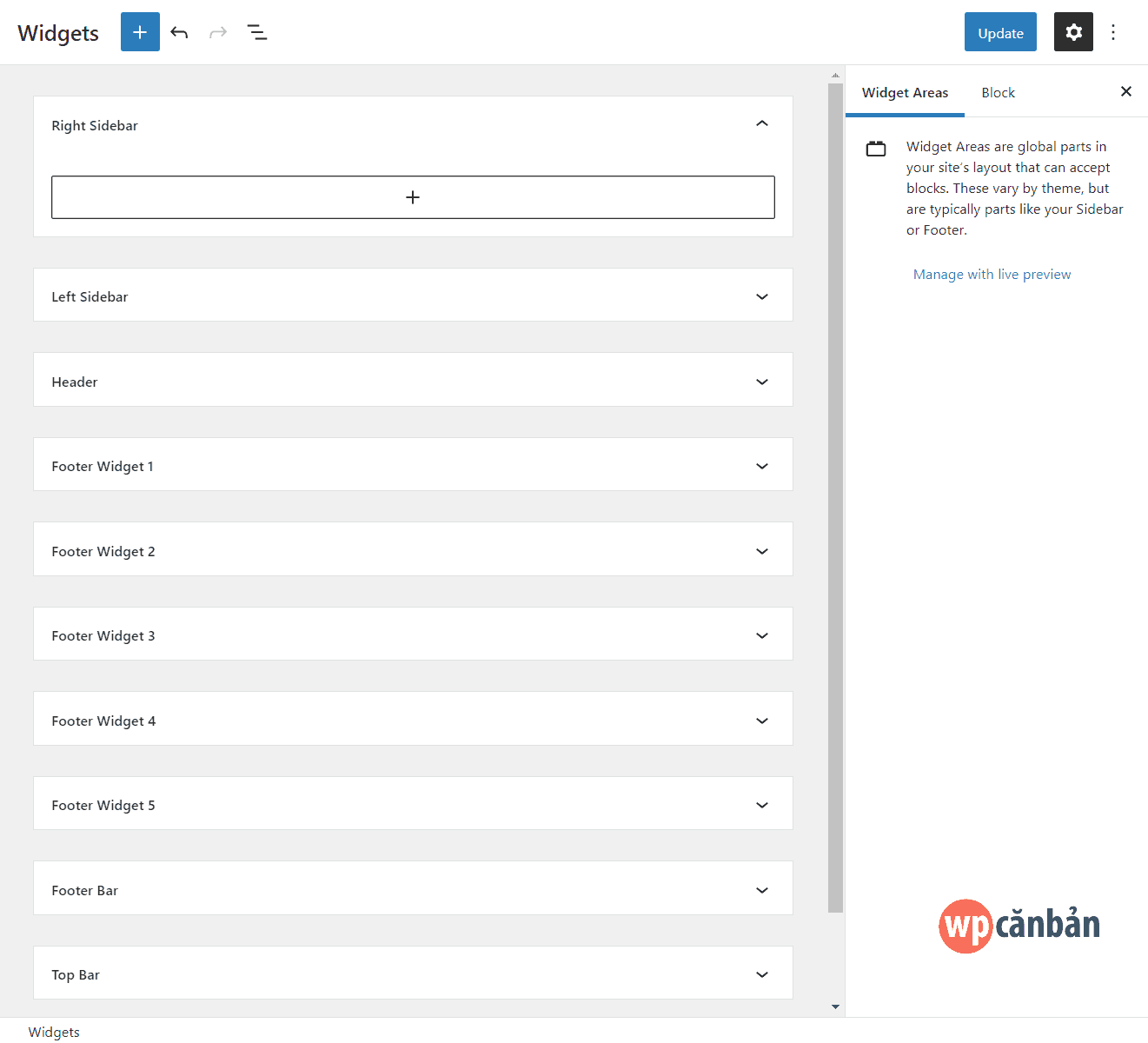
Task: Switch to the Block tab
Action: pyautogui.click(x=998, y=92)
